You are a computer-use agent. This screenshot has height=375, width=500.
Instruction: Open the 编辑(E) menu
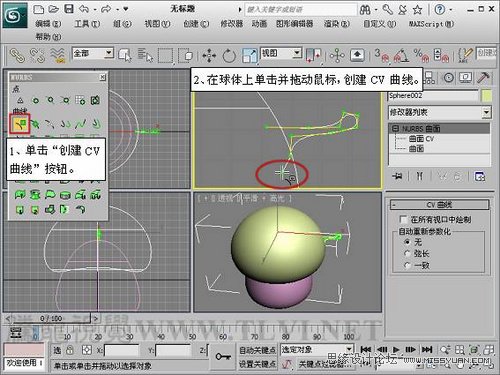pyautogui.click(x=49, y=24)
